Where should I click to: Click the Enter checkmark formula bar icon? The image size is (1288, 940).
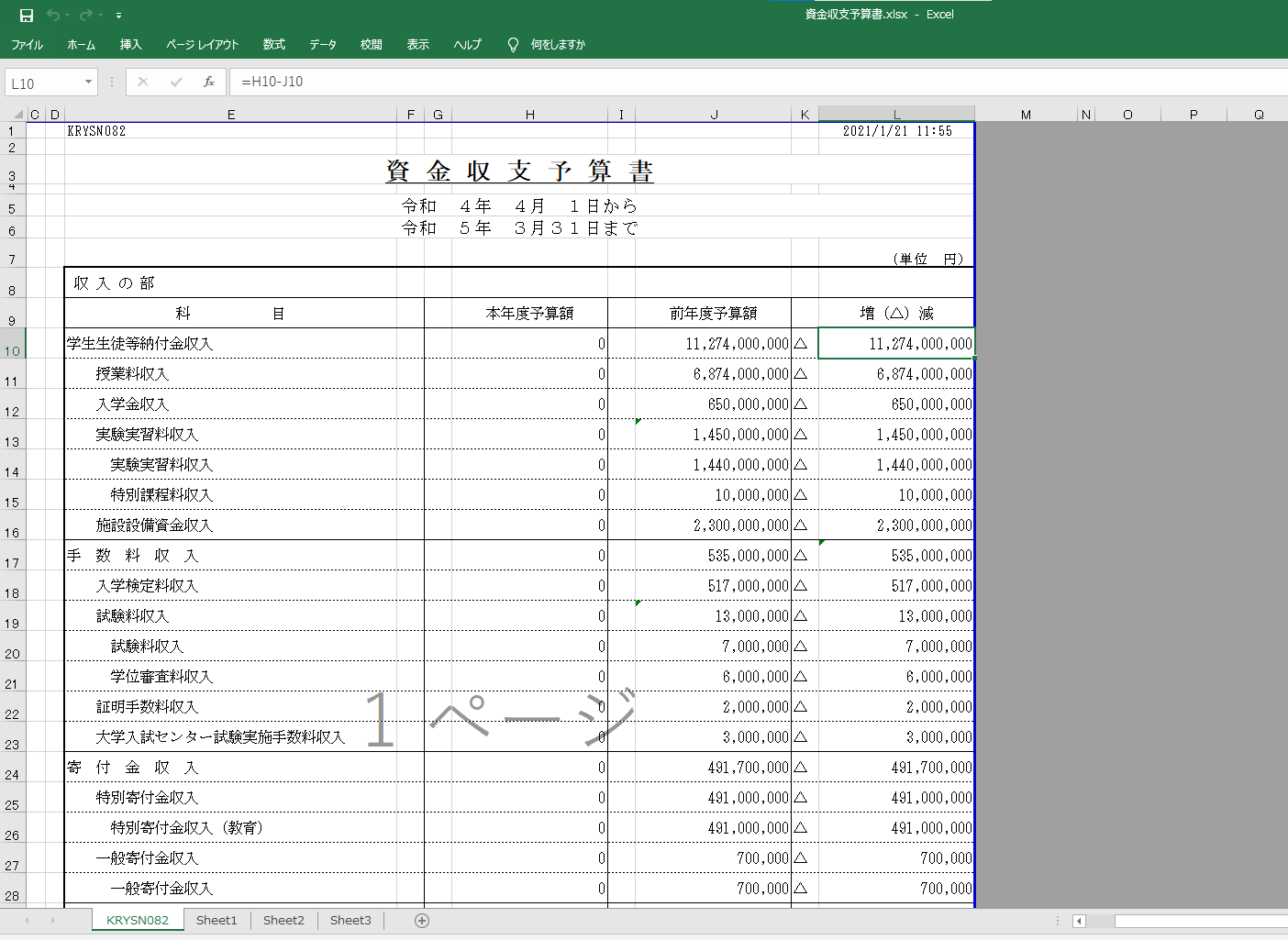176,82
